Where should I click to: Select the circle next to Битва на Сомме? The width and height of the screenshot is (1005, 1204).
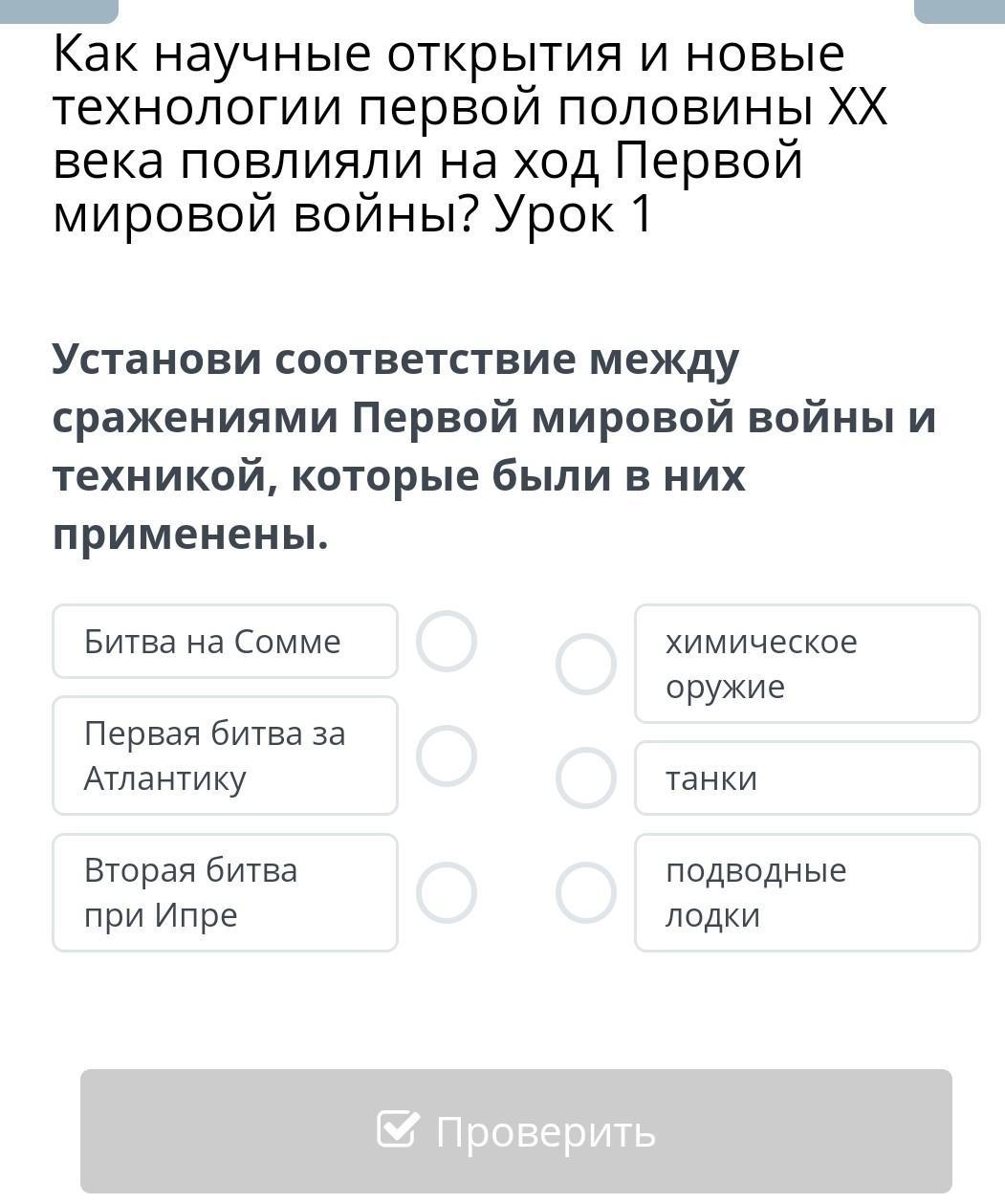click(x=447, y=641)
